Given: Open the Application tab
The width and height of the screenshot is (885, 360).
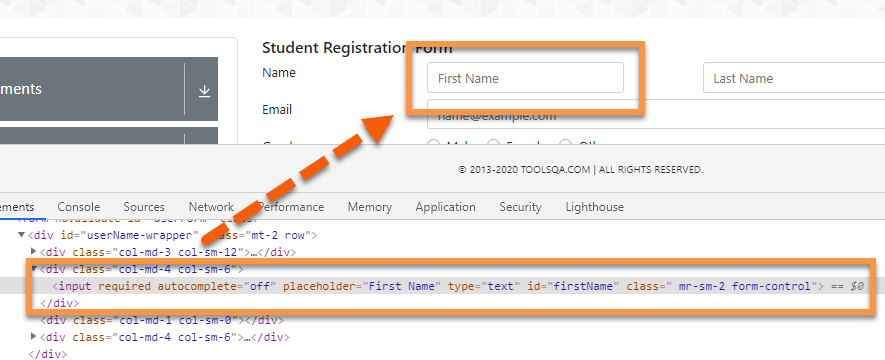Looking at the screenshot, I should coord(445,207).
